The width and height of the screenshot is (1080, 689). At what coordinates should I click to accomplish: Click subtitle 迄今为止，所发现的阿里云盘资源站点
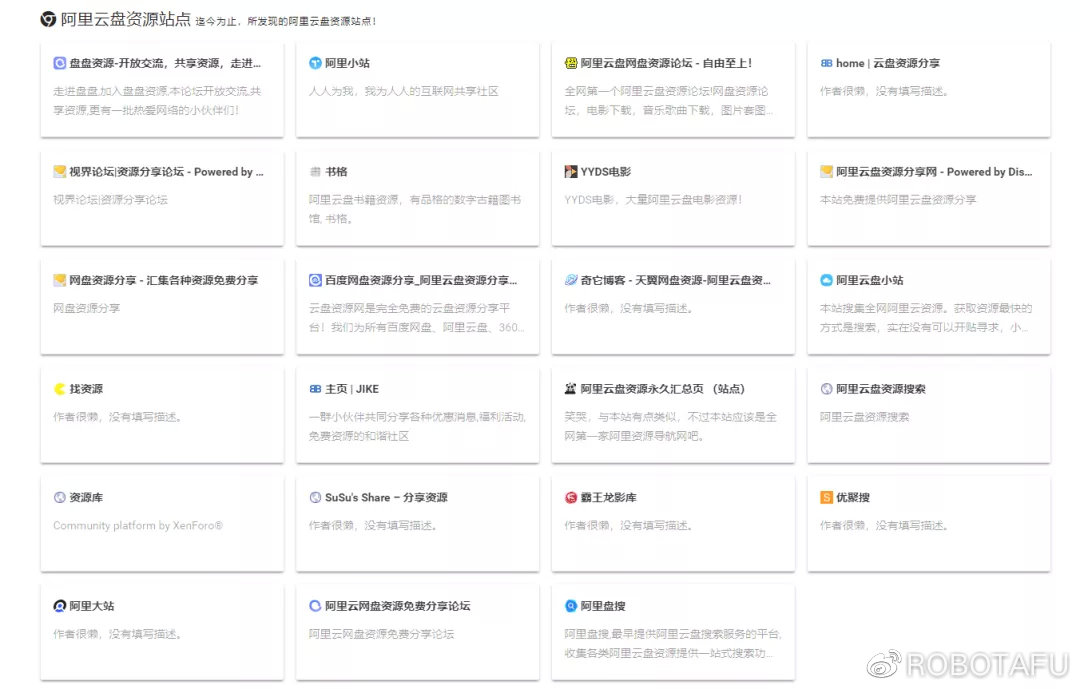[x=286, y=21]
